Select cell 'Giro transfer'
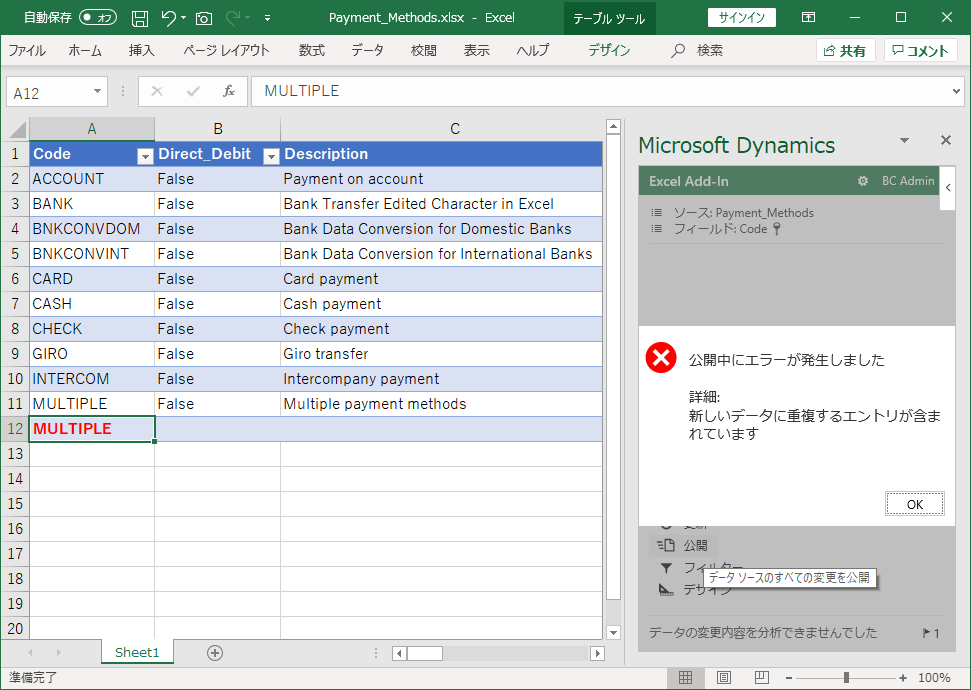The width and height of the screenshot is (971, 690). [x=441, y=354]
